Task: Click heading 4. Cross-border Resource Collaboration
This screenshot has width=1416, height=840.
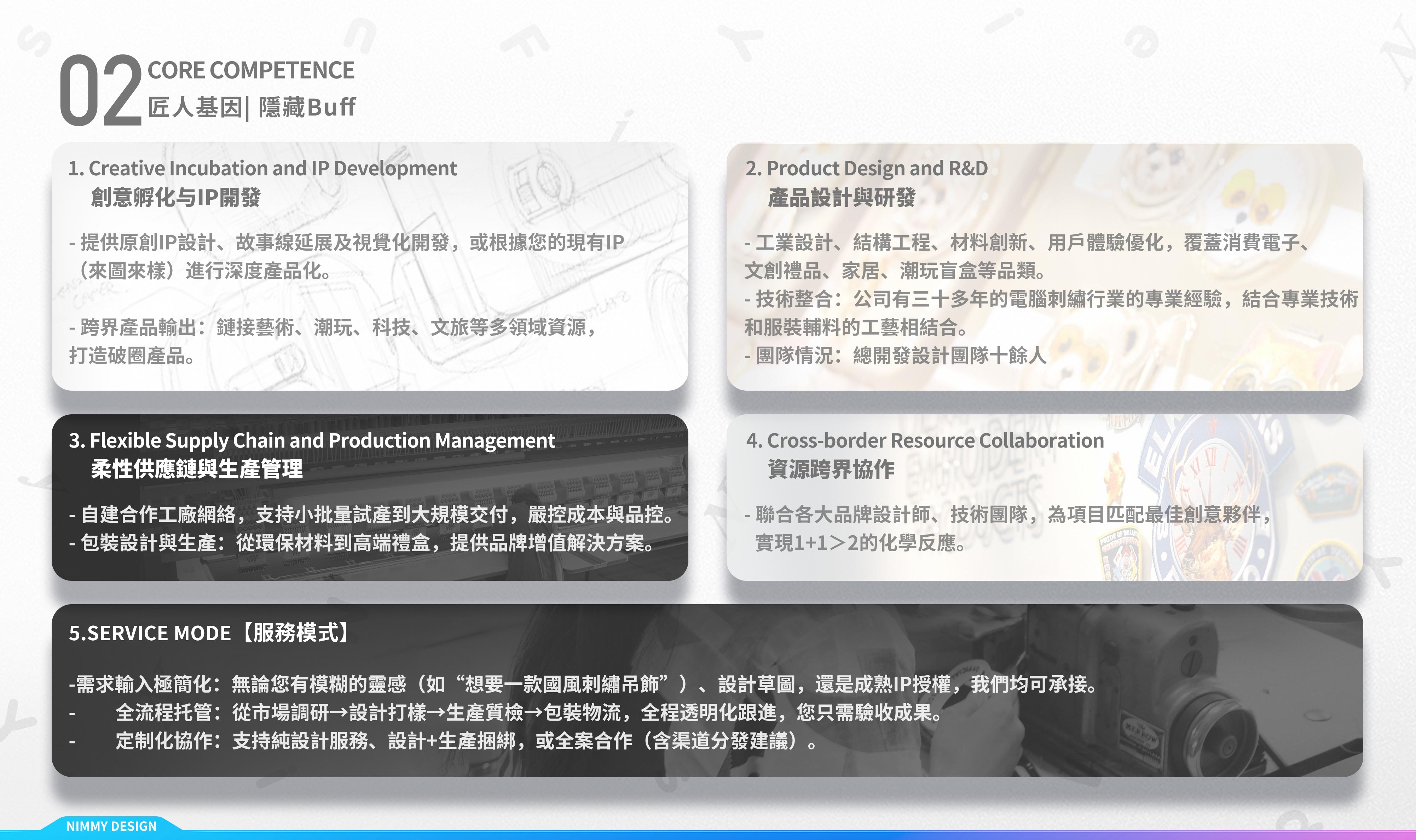Action: coord(925,441)
